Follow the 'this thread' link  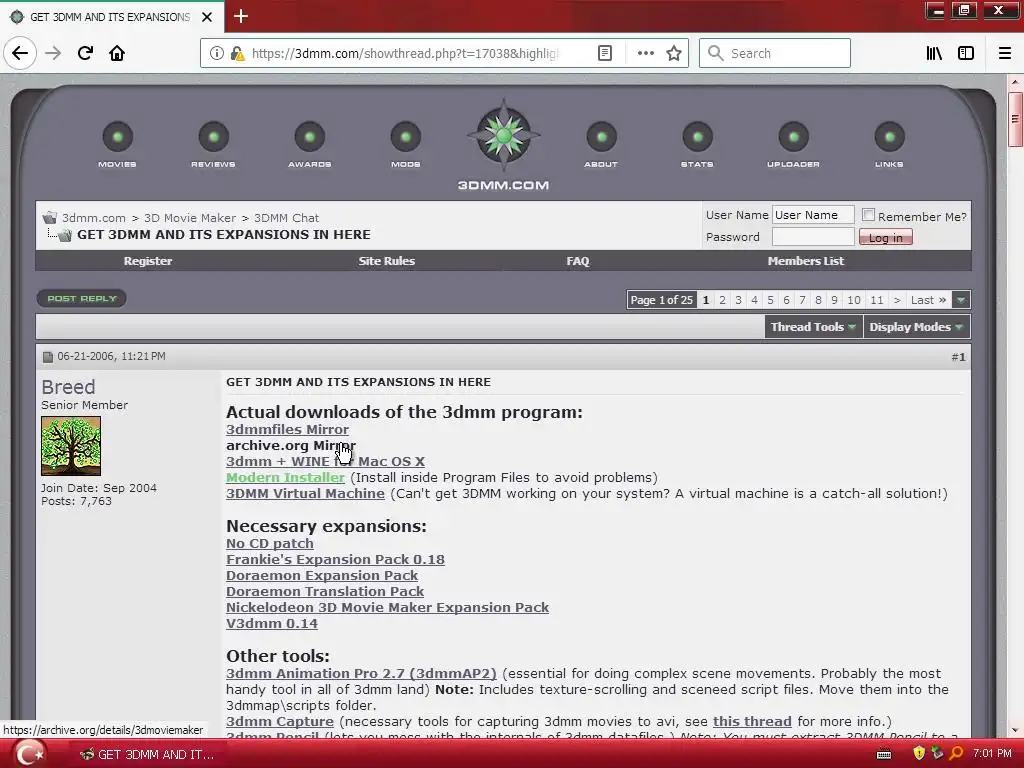click(752, 722)
